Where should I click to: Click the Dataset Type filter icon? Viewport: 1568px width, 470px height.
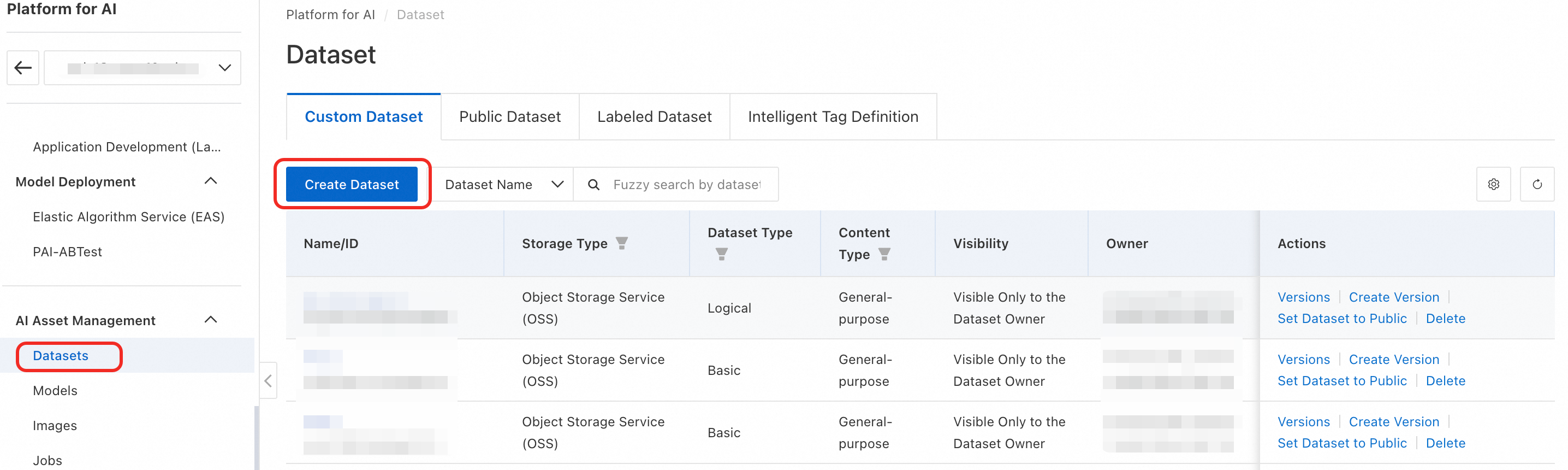point(721,254)
